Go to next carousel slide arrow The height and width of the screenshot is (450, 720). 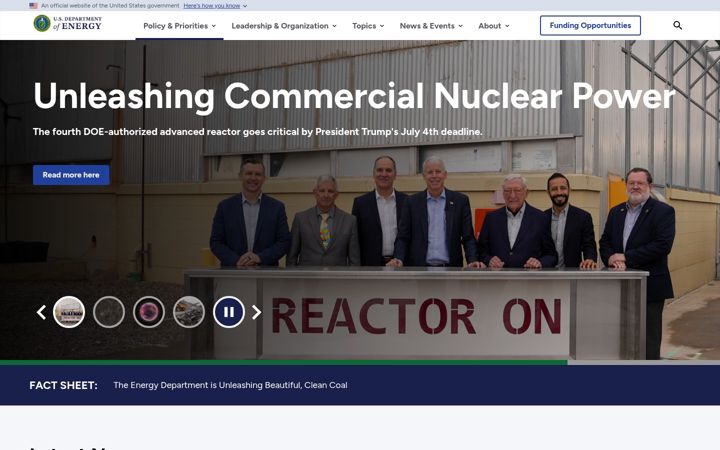[256, 312]
